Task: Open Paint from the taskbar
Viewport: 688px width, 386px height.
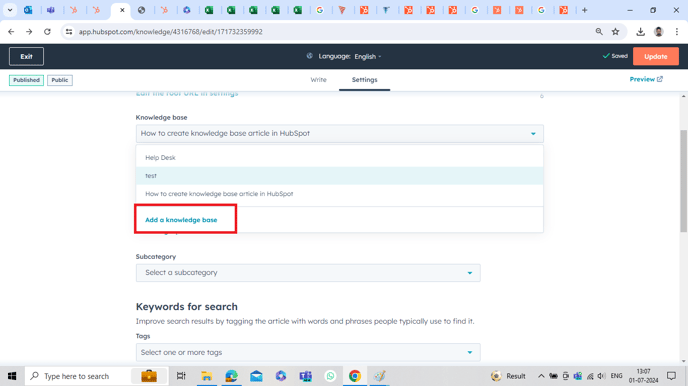Action: 380,376
